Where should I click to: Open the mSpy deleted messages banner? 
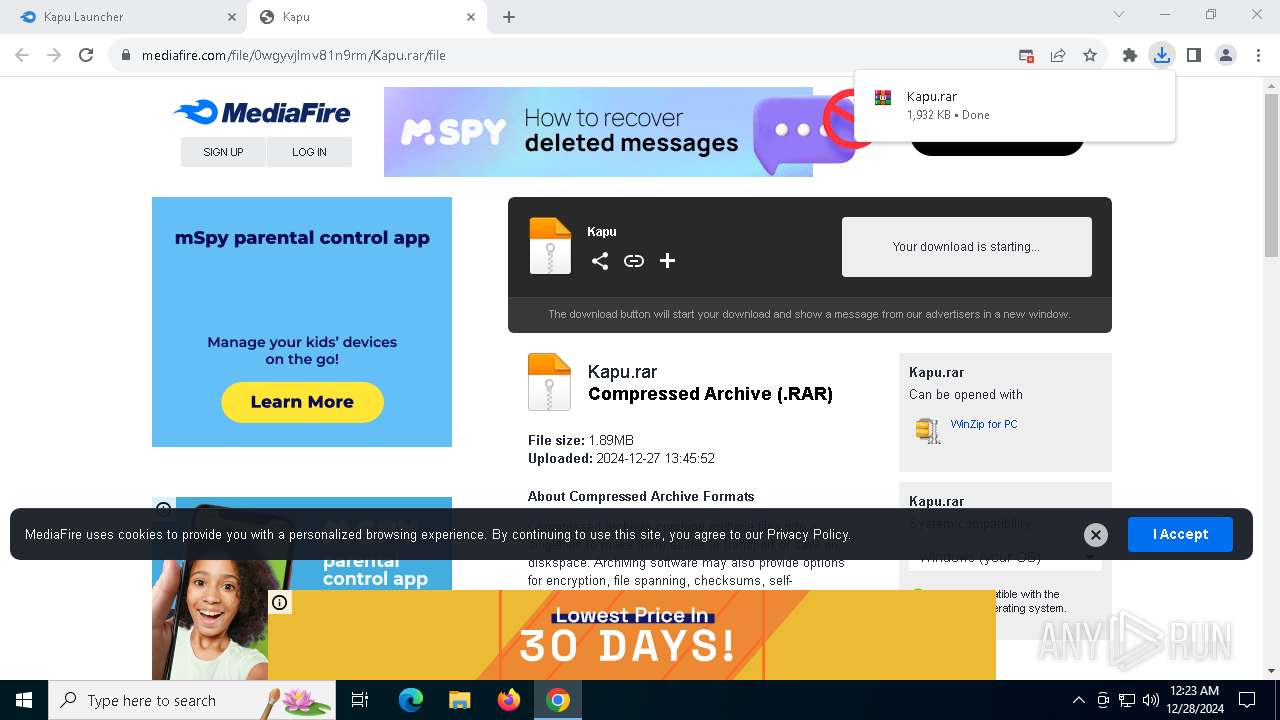click(598, 132)
